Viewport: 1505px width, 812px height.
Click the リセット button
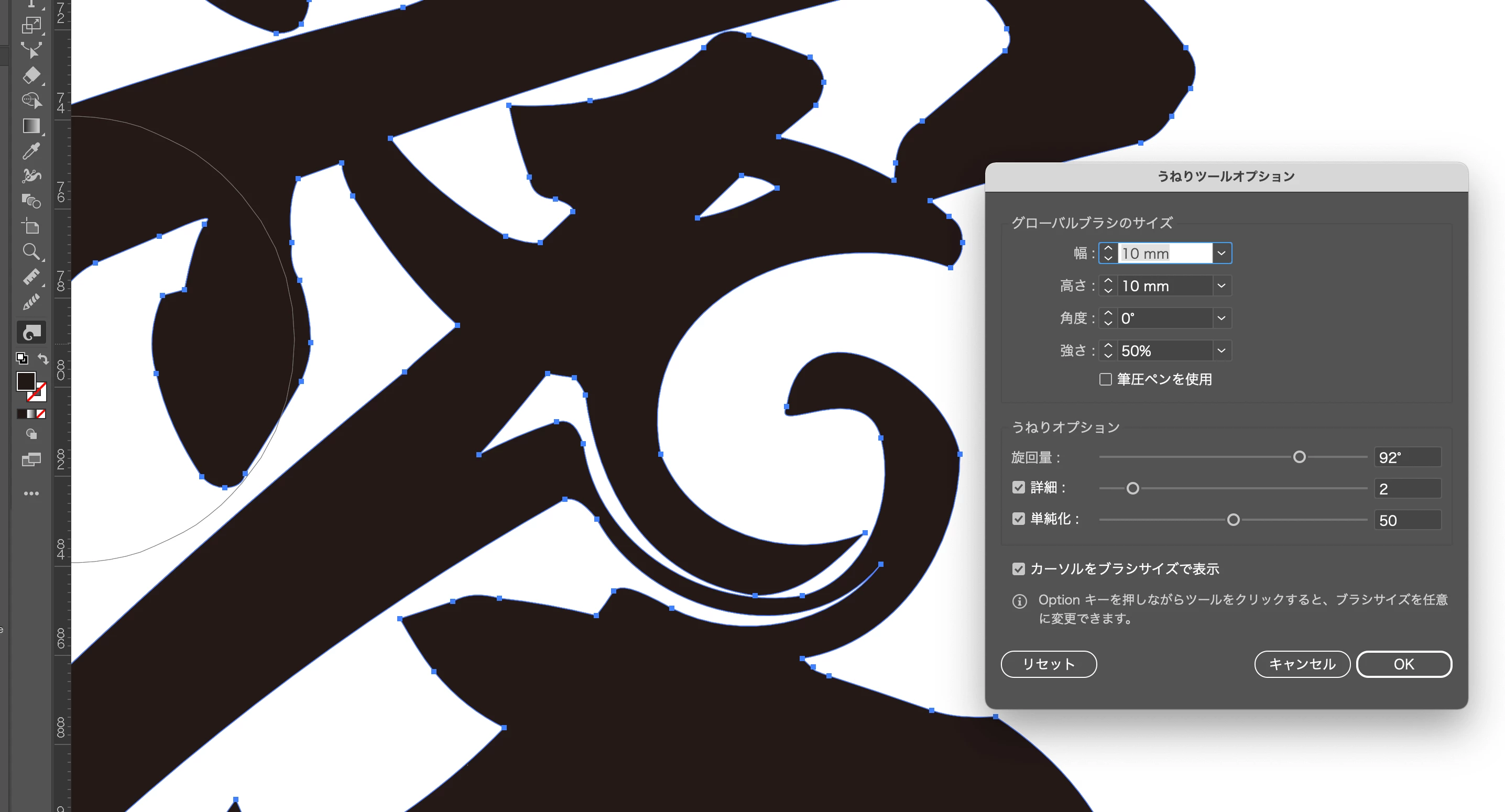click(1049, 664)
